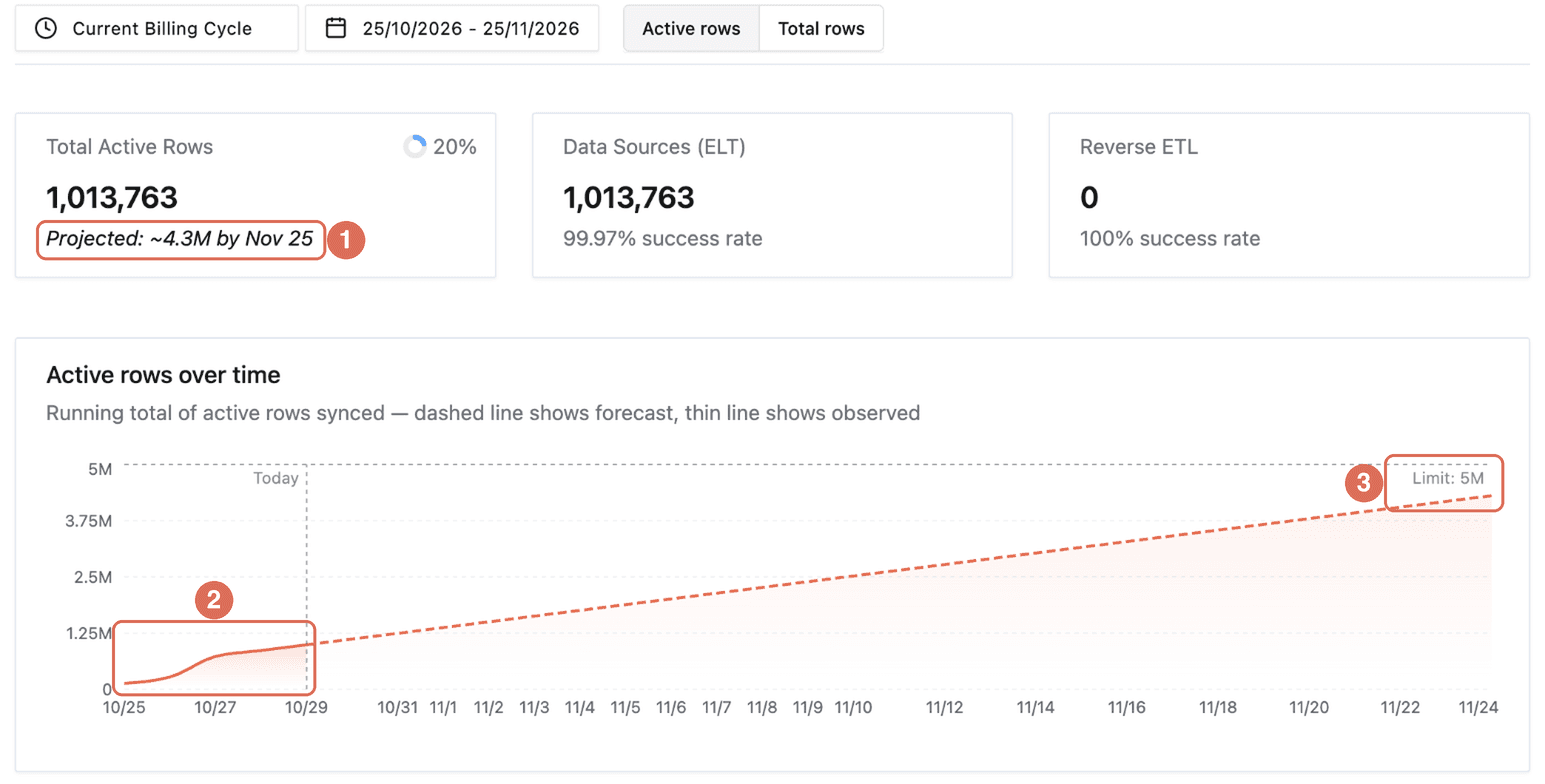The image size is (1545, 784).
Task: Open the Current Billing Cycle selector
Action: tap(156, 28)
